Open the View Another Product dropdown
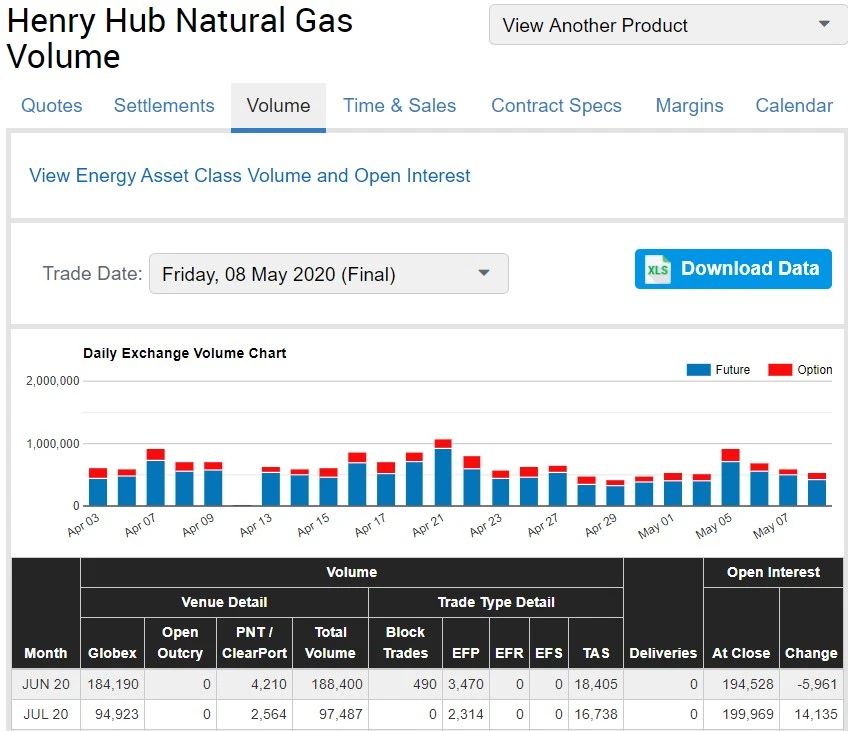The width and height of the screenshot is (848, 731). (667, 25)
